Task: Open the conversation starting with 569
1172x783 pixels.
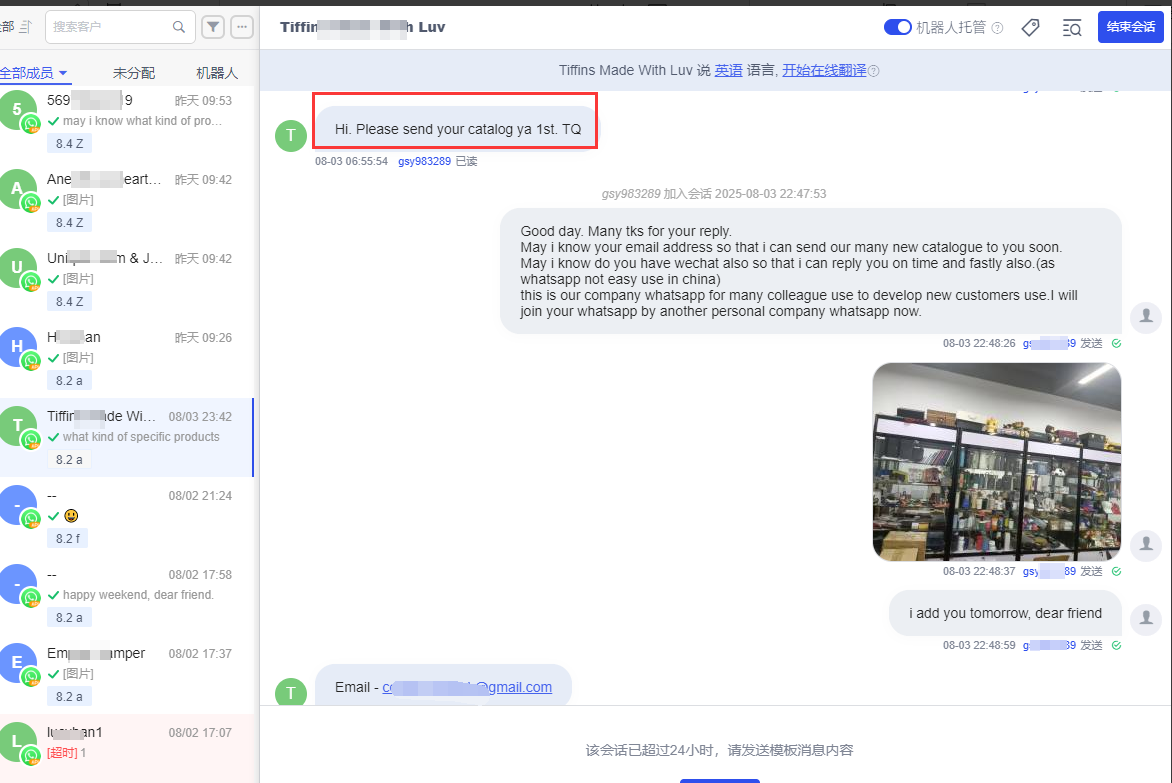Action: (x=127, y=121)
